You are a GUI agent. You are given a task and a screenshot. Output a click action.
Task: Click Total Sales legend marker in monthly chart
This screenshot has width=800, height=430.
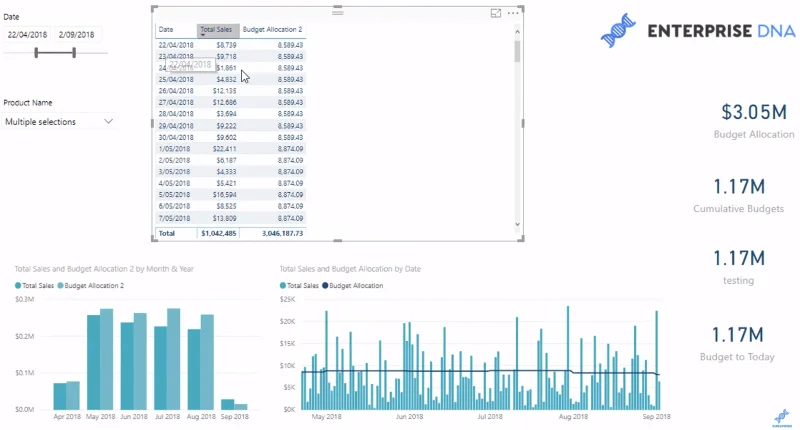pos(18,286)
